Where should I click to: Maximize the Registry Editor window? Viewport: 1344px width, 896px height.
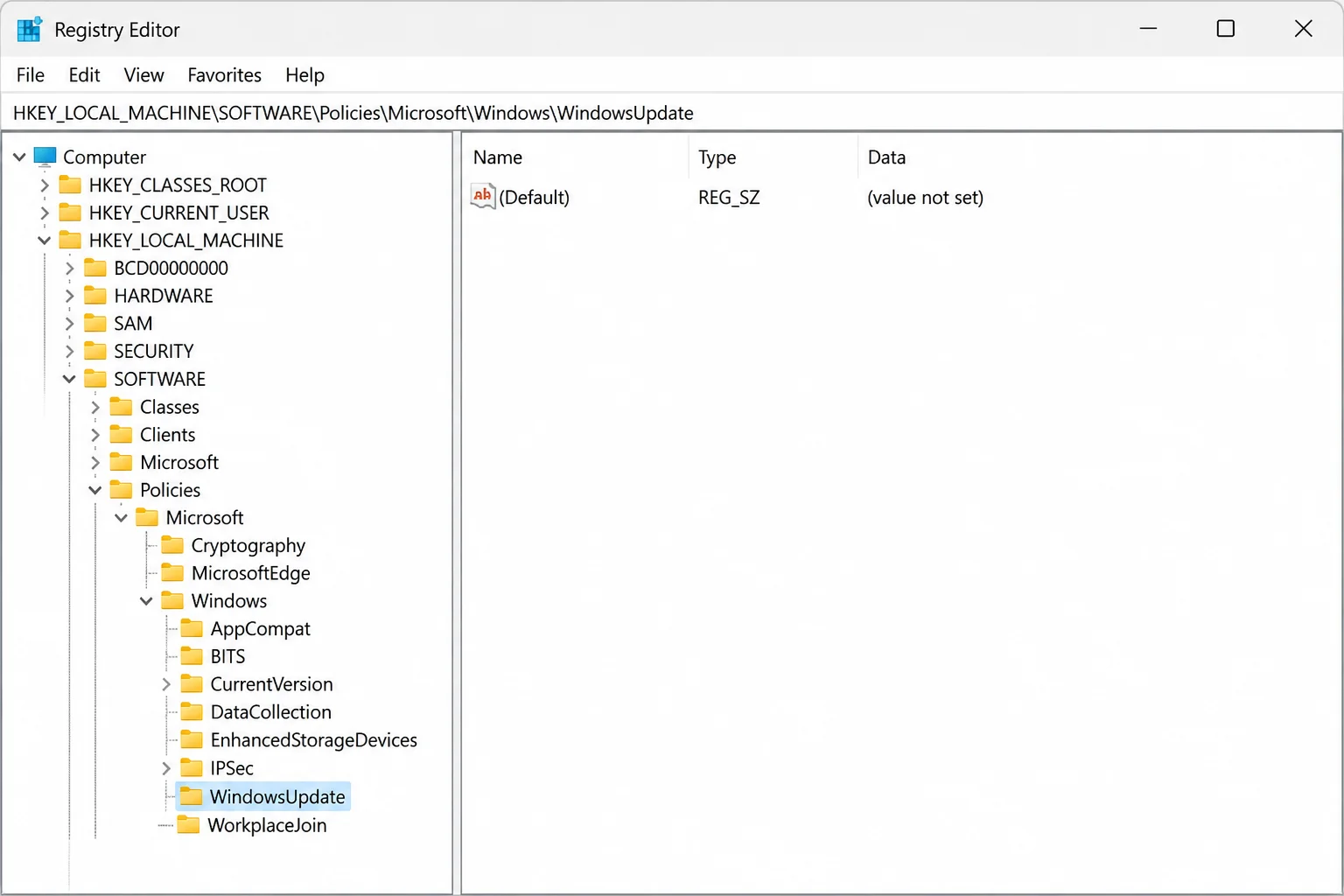[x=1226, y=29]
